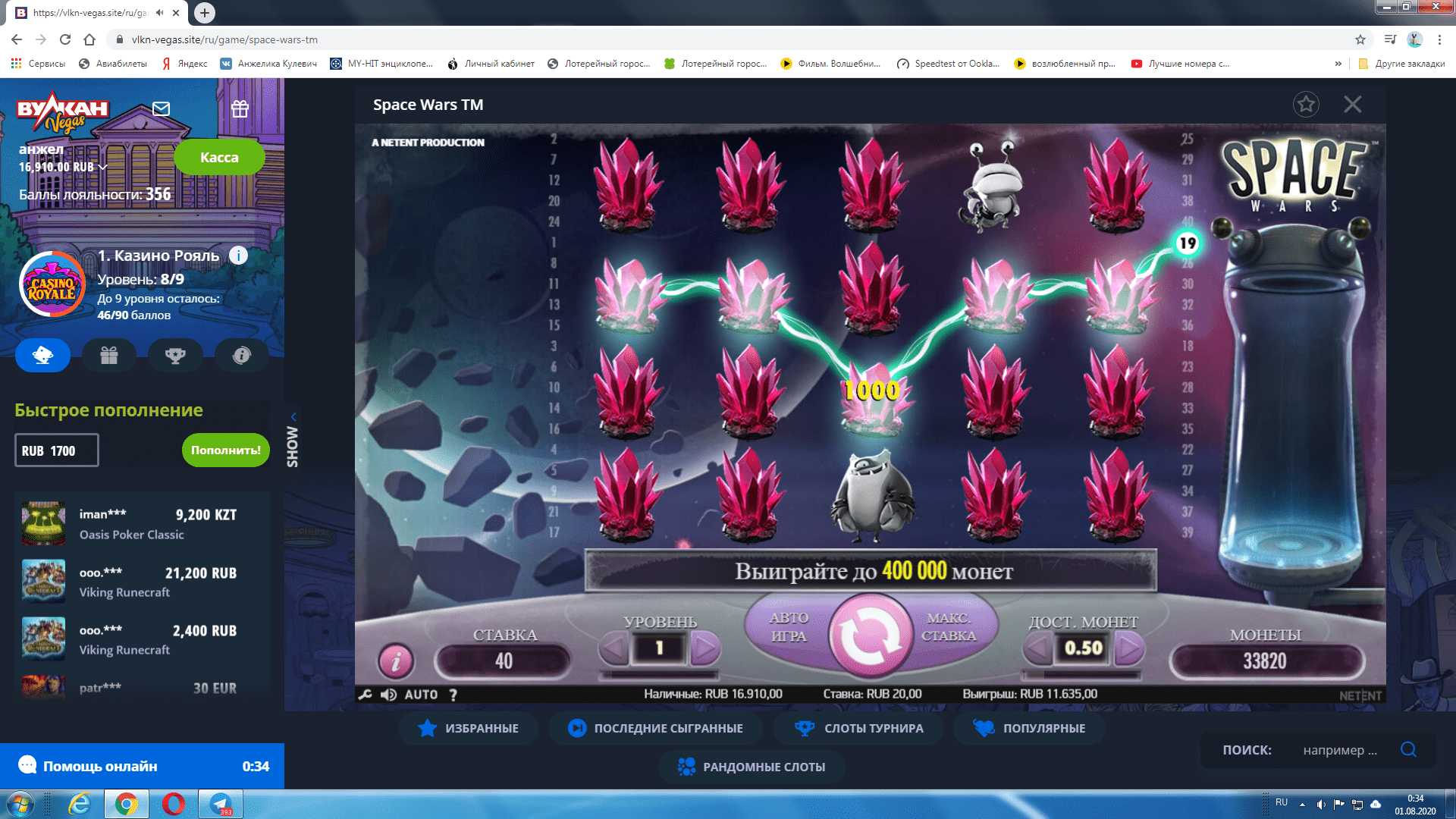Open the ПОПУЛЯРНЫЕ tab
The width and height of the screenshot is (1456, 819).
point(1030,728)
